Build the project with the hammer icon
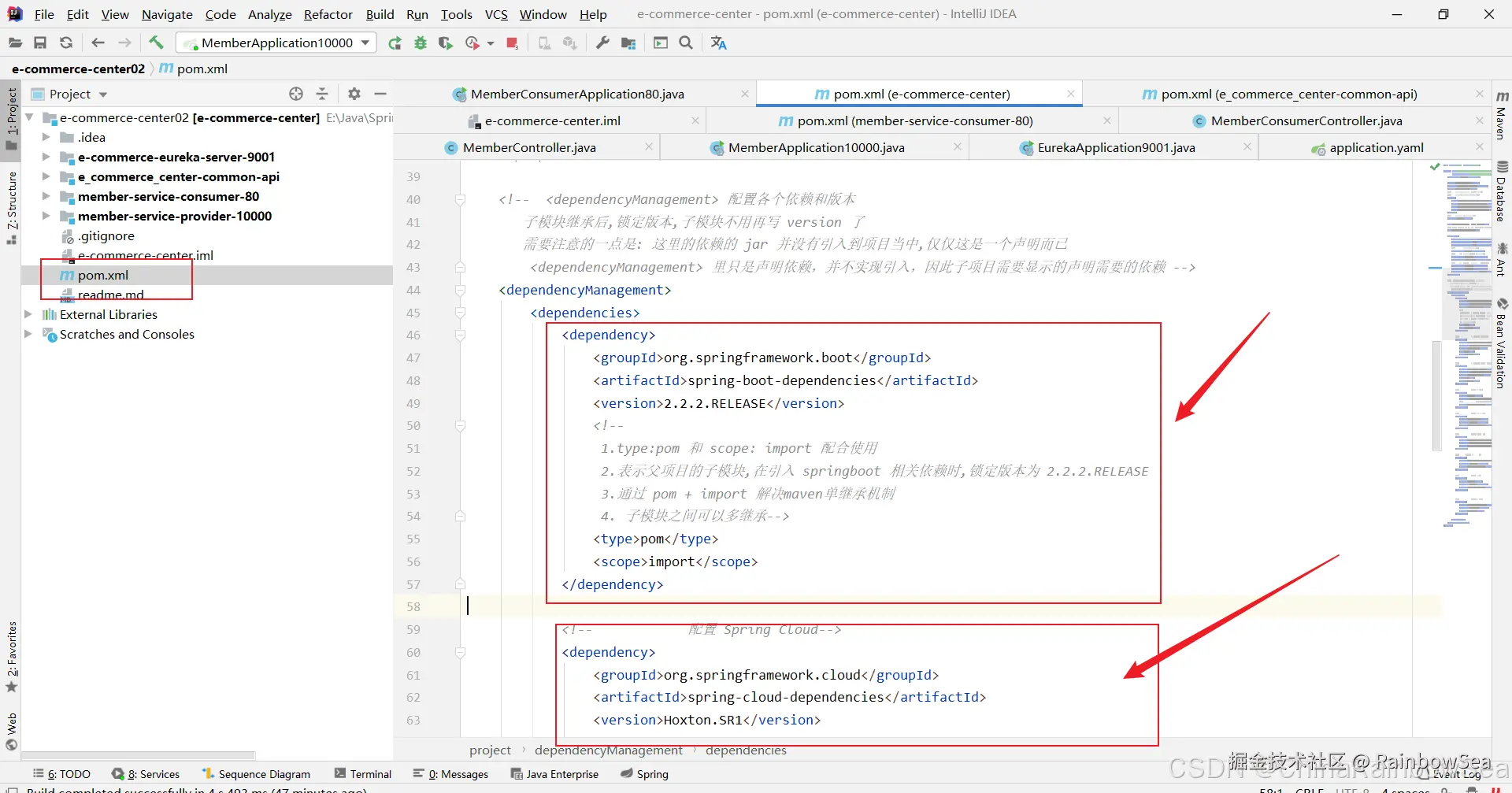Viewport: 1512px width, 793px height. click(x=156, y=43)
